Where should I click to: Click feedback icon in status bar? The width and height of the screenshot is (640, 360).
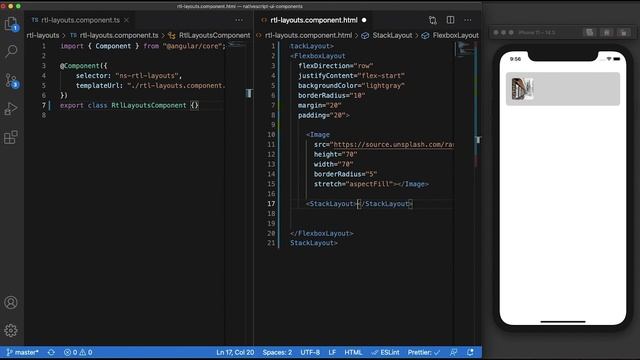(x=453, y=352)
